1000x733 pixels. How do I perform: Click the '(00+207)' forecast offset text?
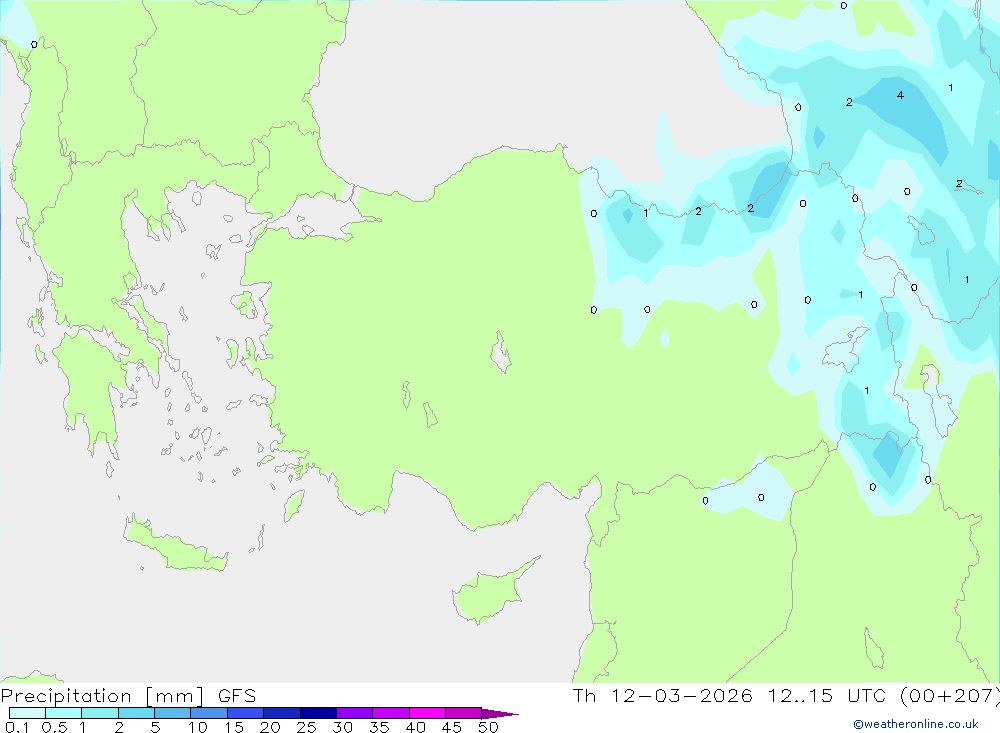coord(950,696)
